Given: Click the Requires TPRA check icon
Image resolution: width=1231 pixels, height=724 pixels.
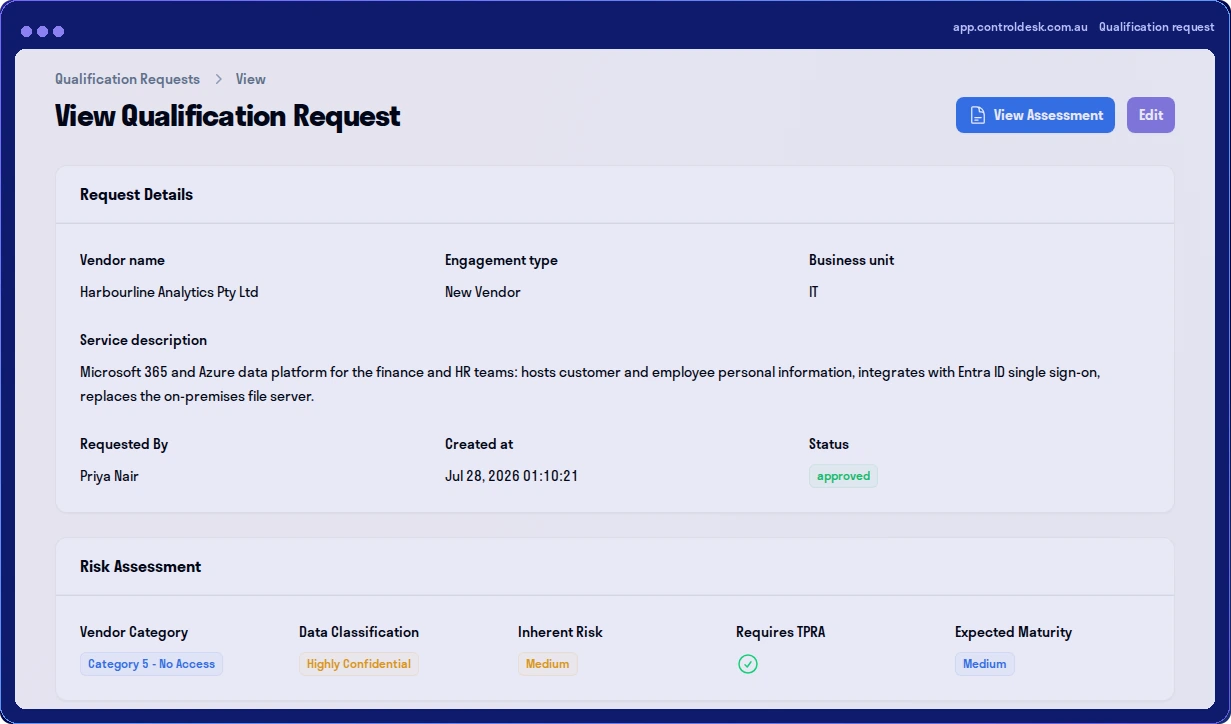Looking at the screenshot, I should (x=747, y=664).
